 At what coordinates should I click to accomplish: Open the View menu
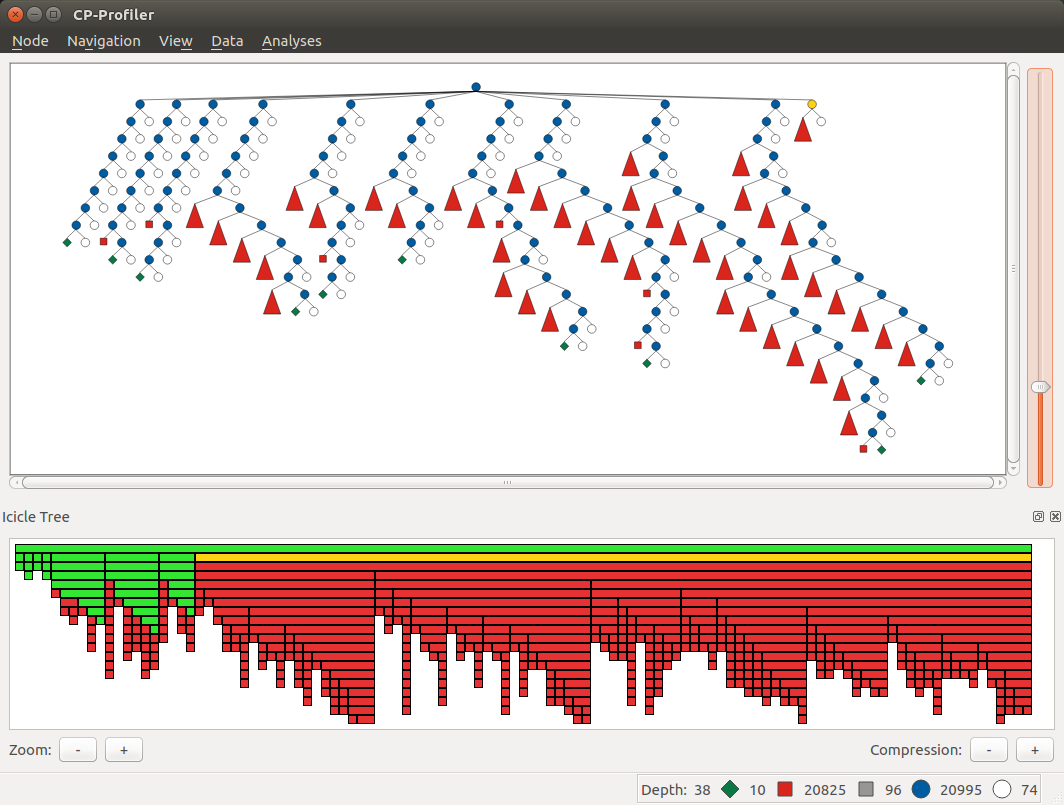pos(175,41)
